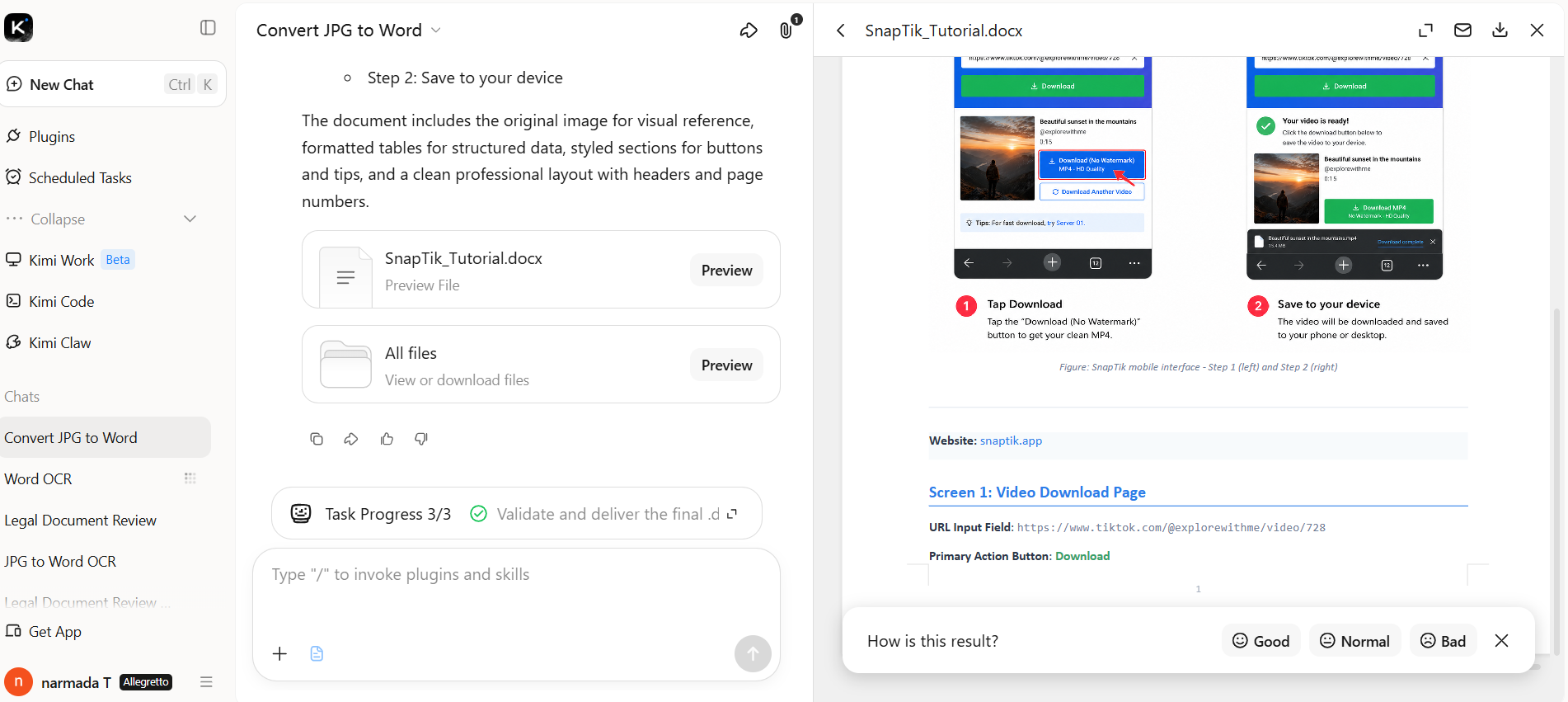
Task: Open the Word OCR chat
Action: pyautogui.click(x=38, y=478)
